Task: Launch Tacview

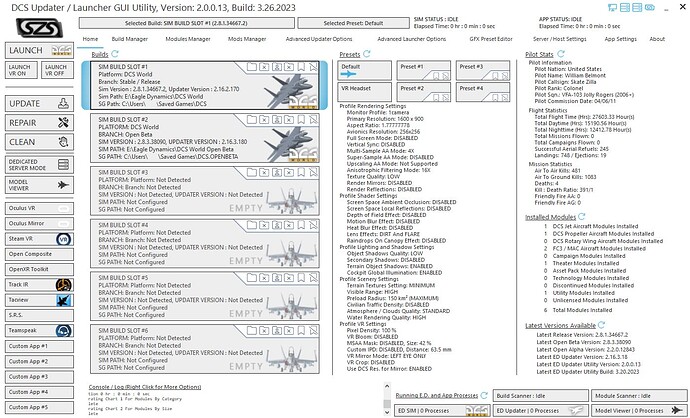Action: click(x=39, y=300)
